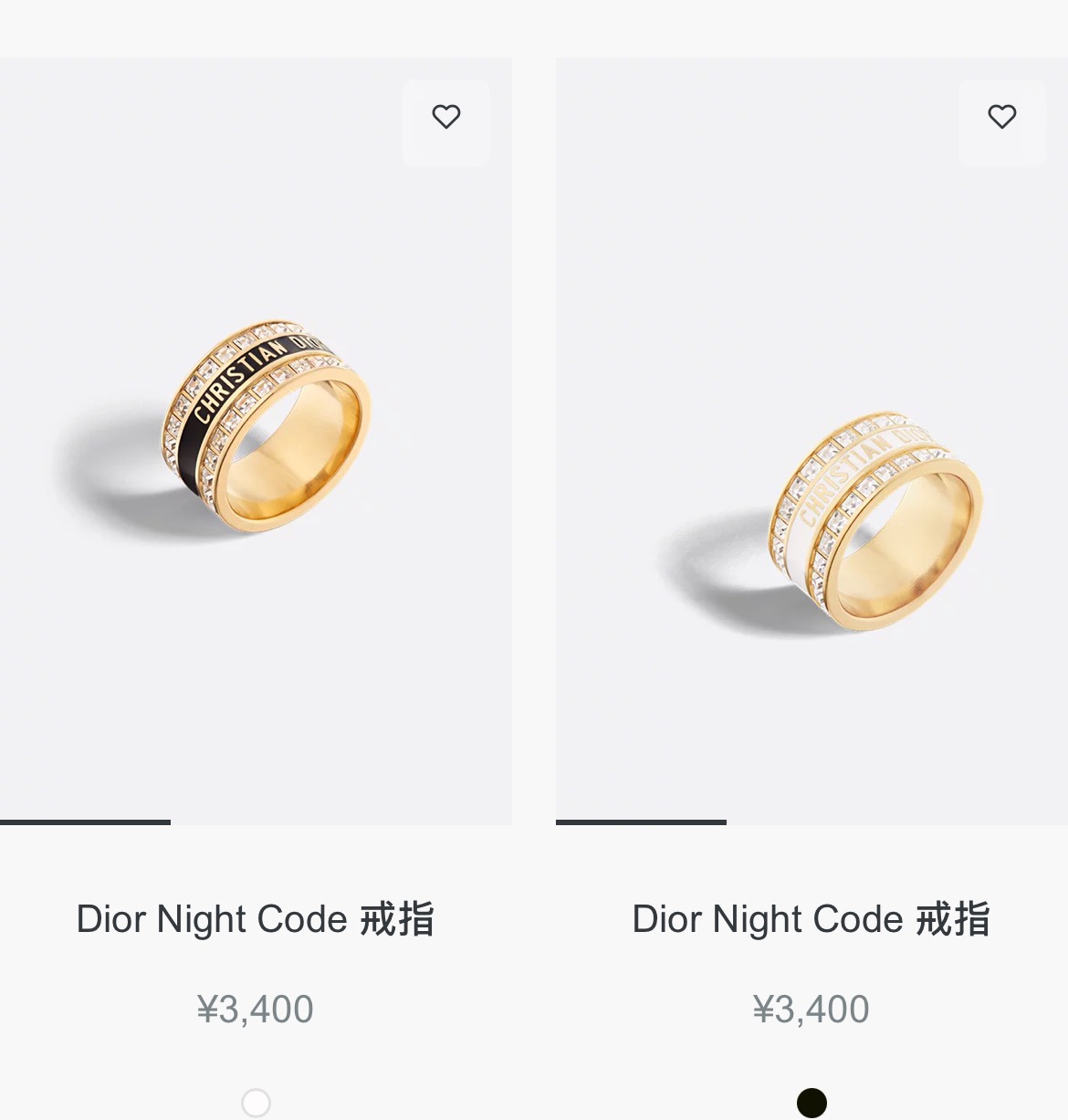
Task: Click the ¥3,400 price under white ring
Action: [811, 1010]
